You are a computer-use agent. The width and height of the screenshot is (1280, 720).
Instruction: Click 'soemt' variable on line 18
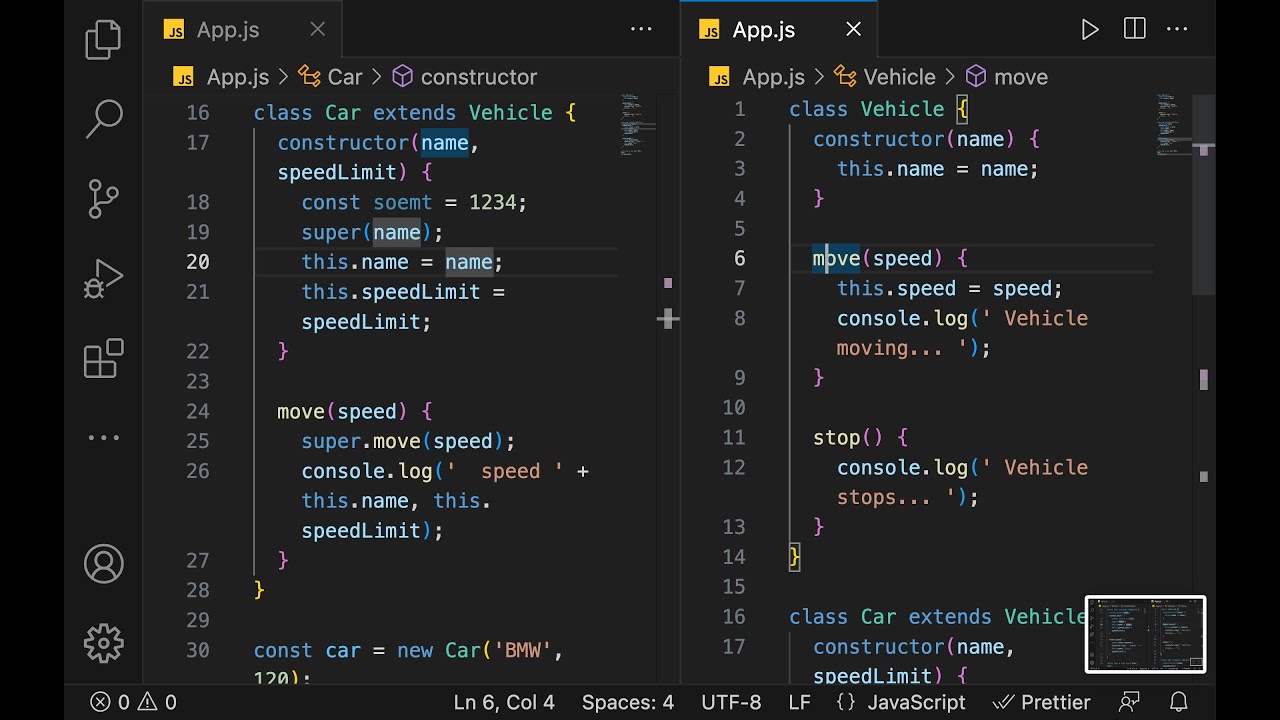403,202
